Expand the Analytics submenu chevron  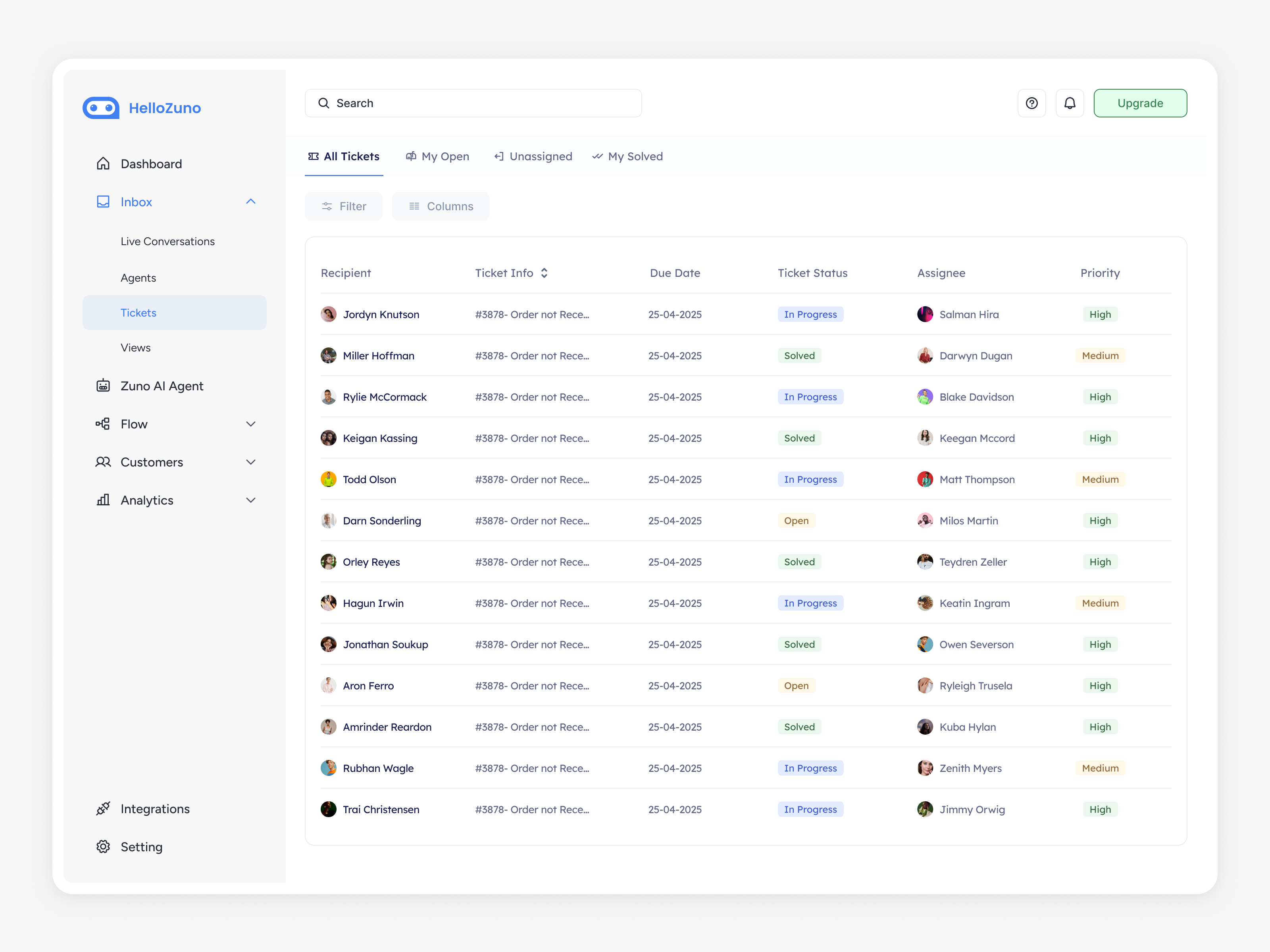[x=251, y=500]
